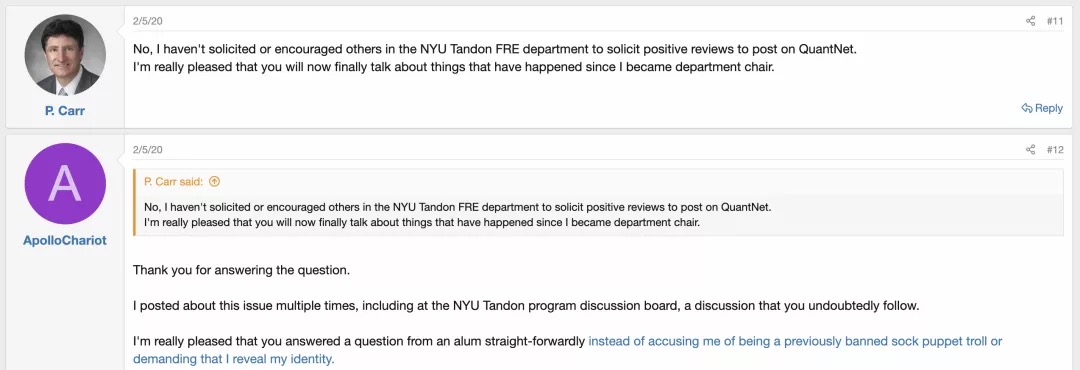The height and width of the screenshot is (370, 1080).
Task: Click the 2/5/20 date on P. Carr's post
Action: (x=147, y=21)
